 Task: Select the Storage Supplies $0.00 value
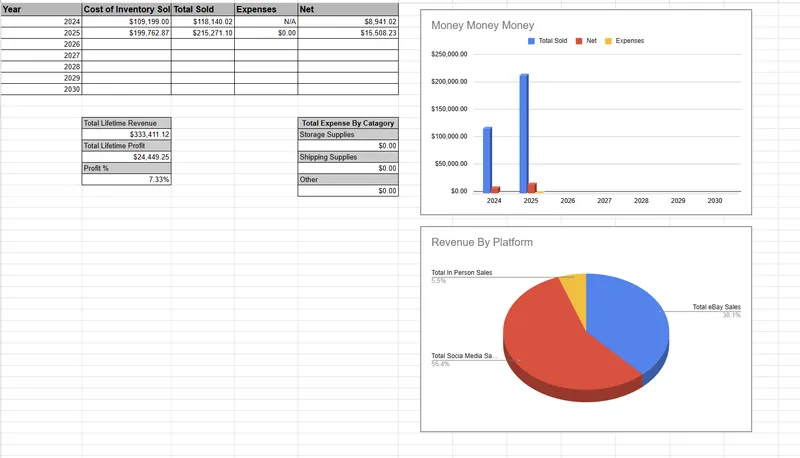point(348,145)
